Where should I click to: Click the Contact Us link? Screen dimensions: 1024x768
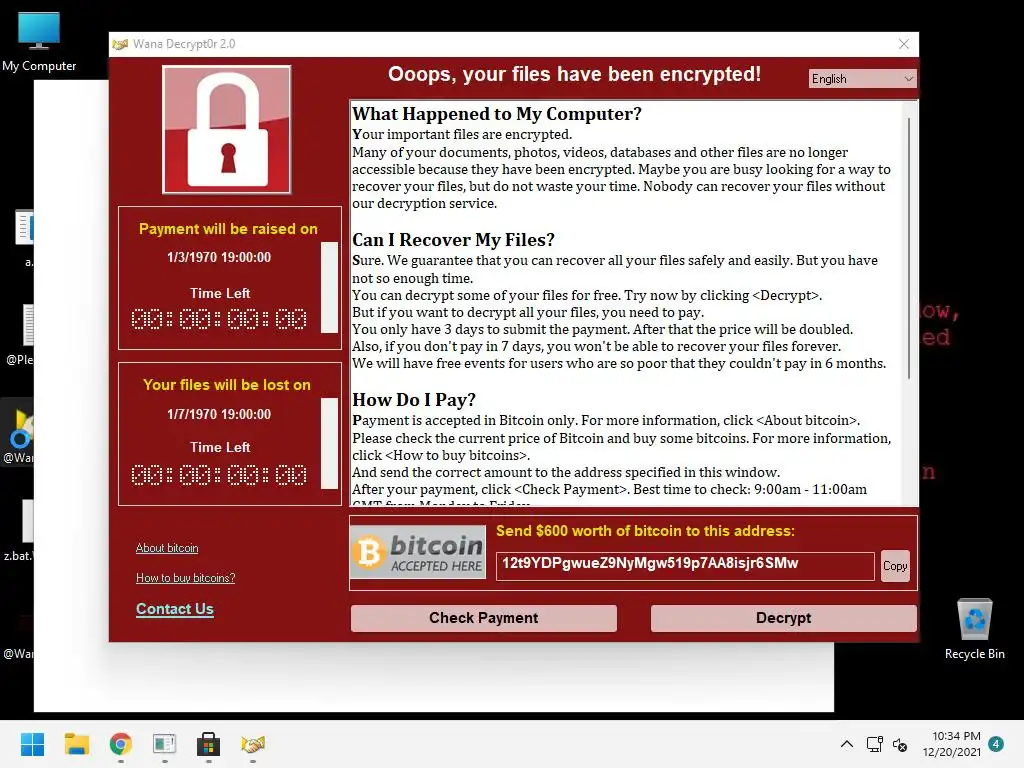(x=174, y=609)
